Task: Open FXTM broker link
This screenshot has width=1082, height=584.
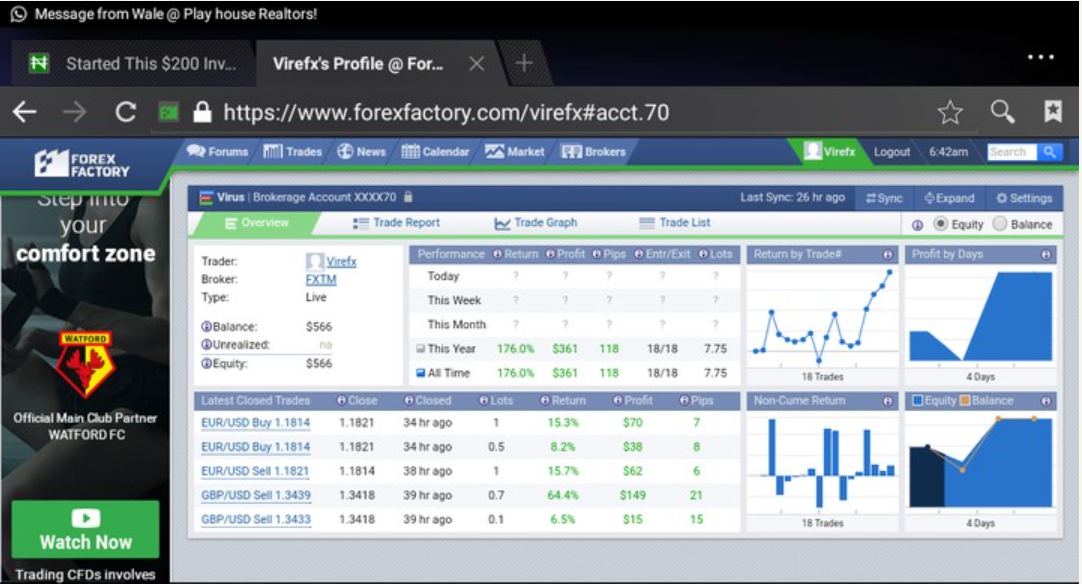Action: (x=321, y=280)
